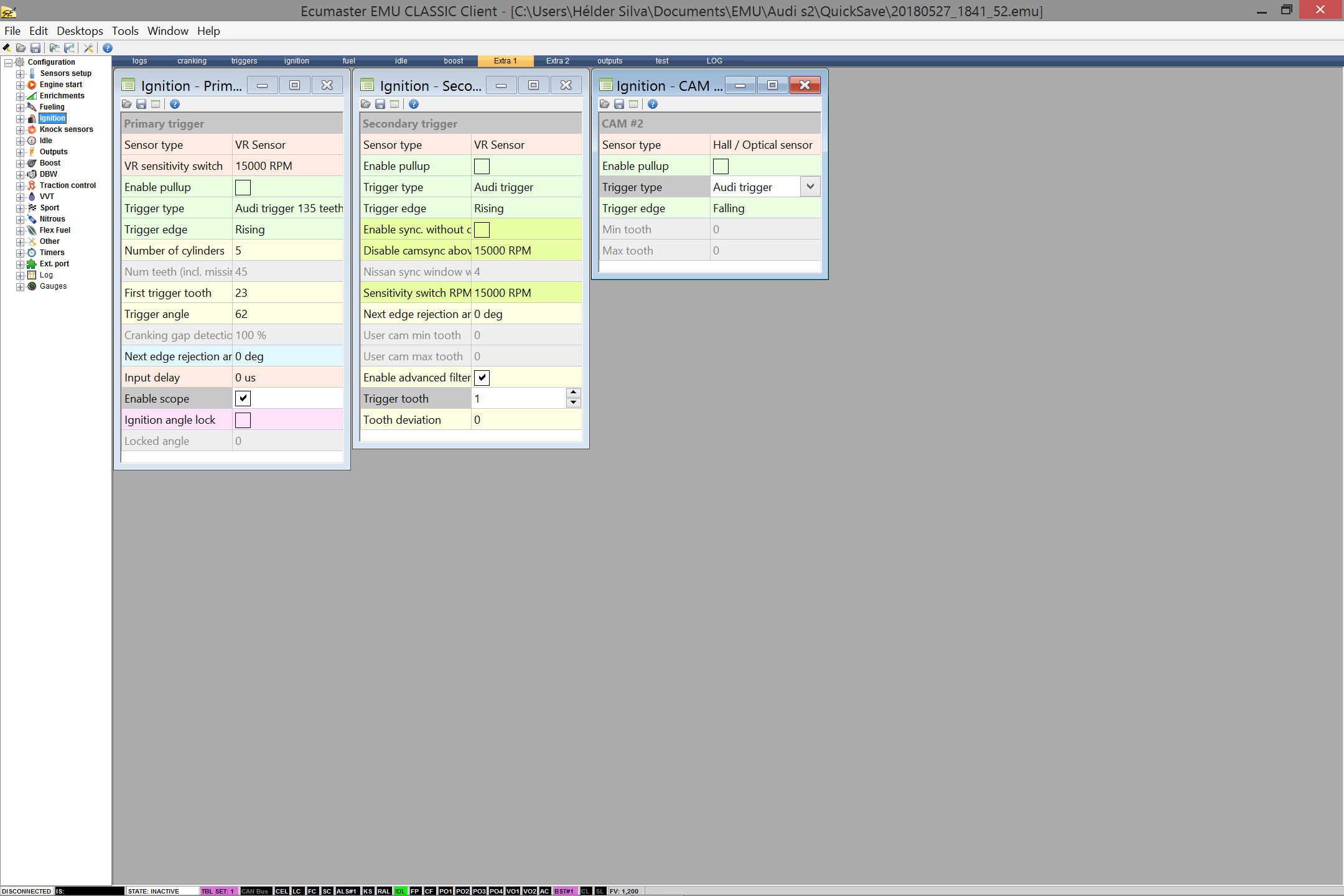Toggle the Ignition angle lock checkbox
The image size is (1344, 896).
[x=243, y=420]
